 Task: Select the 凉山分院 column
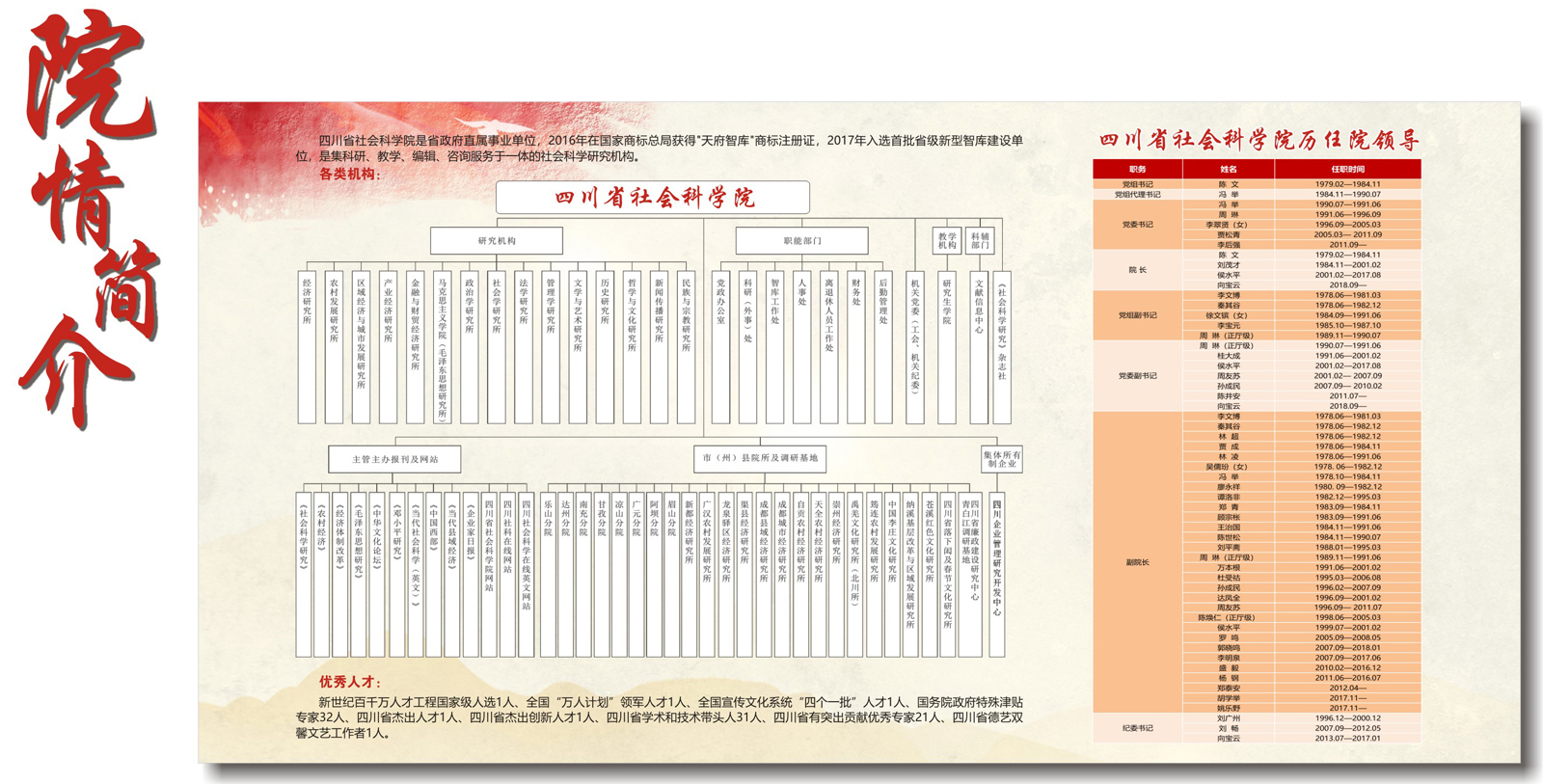[619, 575]
